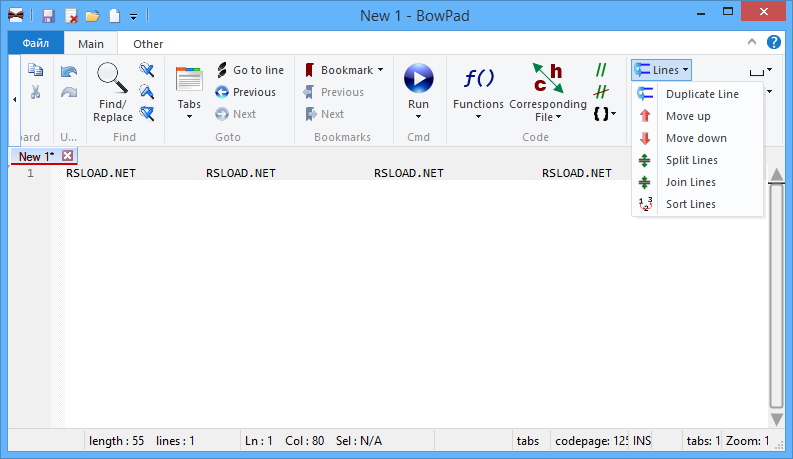
Task: Click the close-document icon with red X
Action: point(71,16)
